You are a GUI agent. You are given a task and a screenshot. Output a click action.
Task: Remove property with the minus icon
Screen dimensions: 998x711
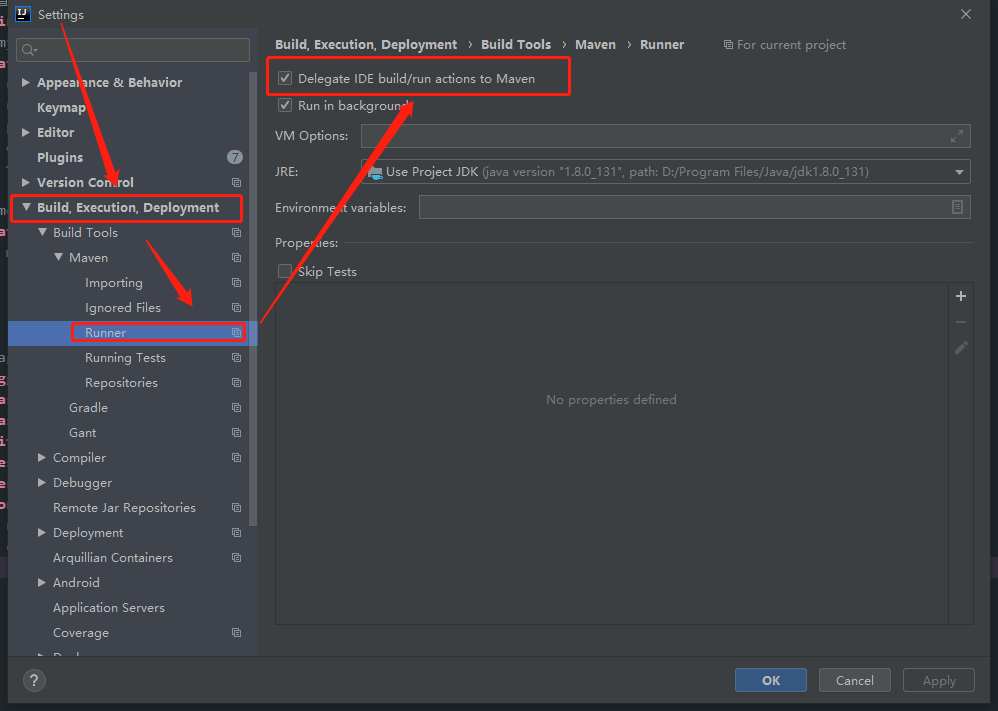(x=961, y=322)
